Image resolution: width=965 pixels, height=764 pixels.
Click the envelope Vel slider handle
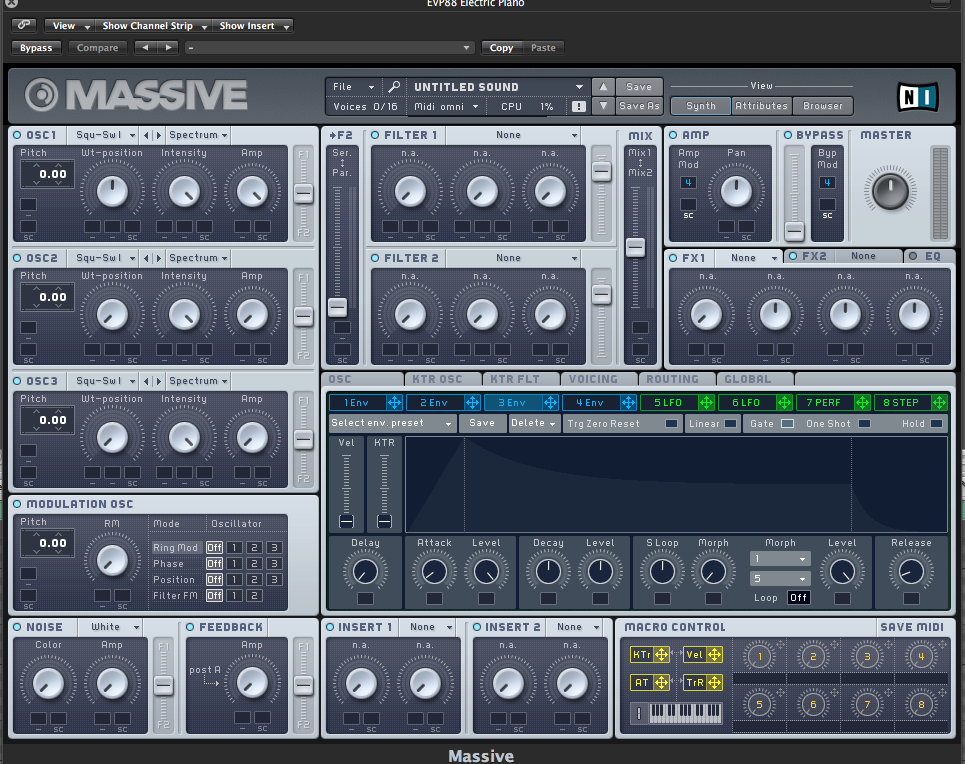[x=346, y=521]
